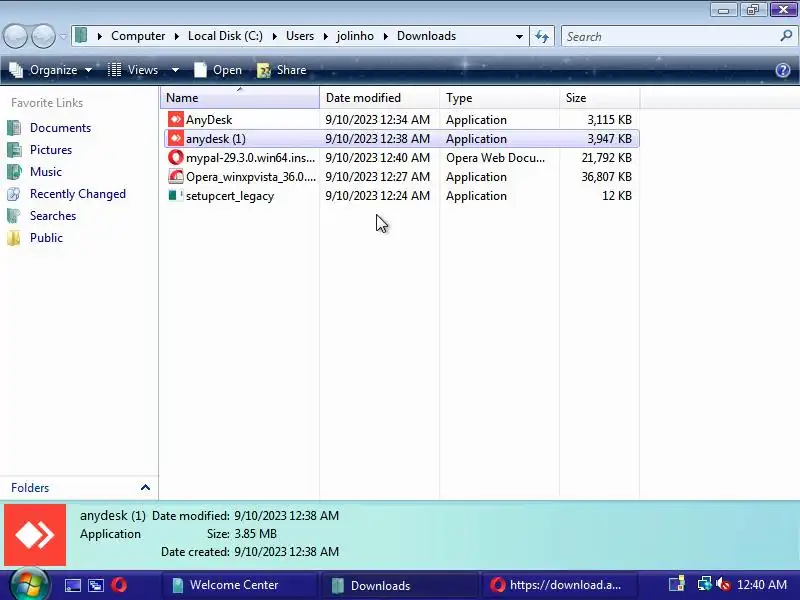
Task: Select Local Disk (C:) breadcrumb
Action: pyautogui.click(x=225, y=36)
